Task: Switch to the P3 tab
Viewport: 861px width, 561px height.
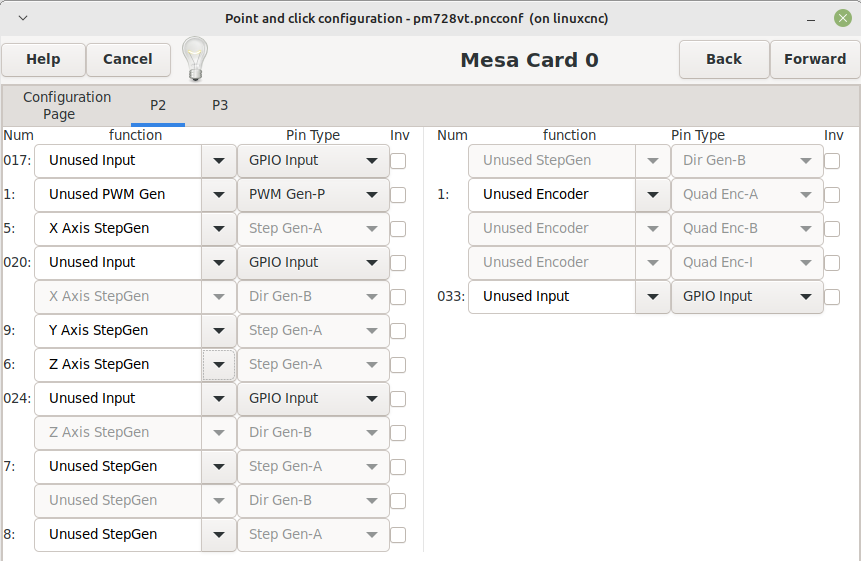Action: pos(220,105)
